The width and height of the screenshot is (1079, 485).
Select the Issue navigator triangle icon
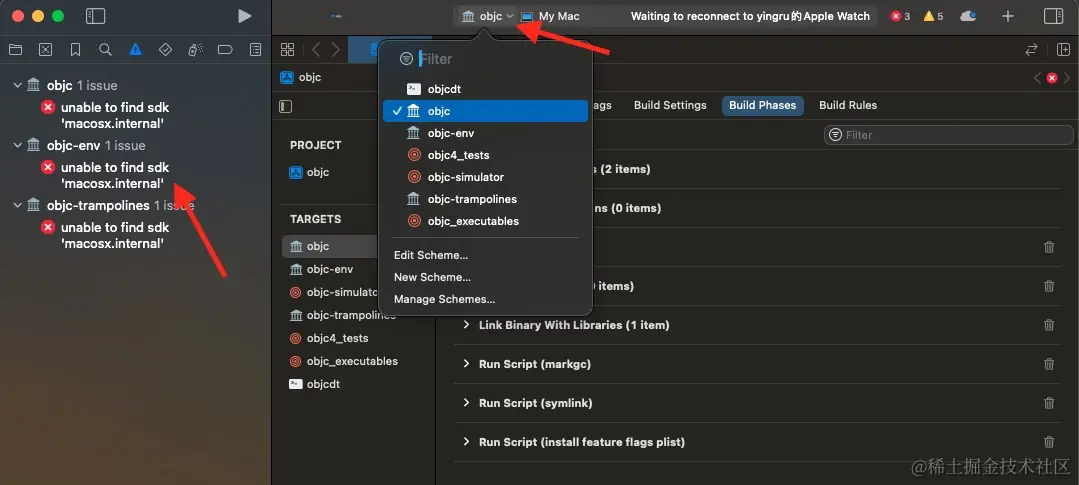(136, 50)
